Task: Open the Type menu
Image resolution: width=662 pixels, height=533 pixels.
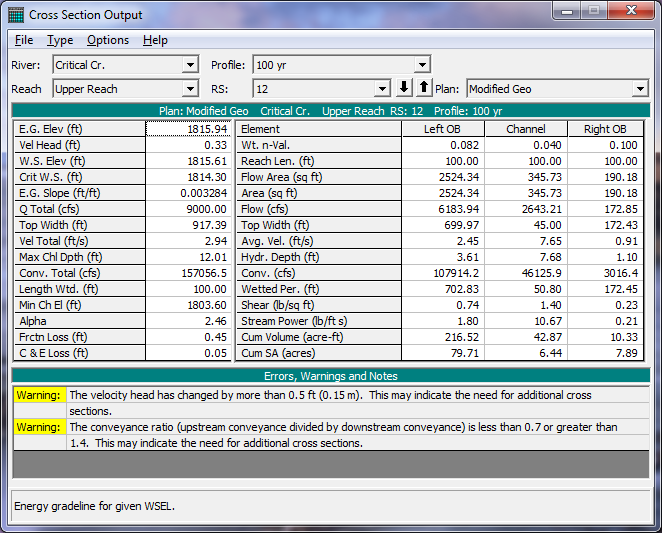Action: pyautogui.click(x=60, y=40)
